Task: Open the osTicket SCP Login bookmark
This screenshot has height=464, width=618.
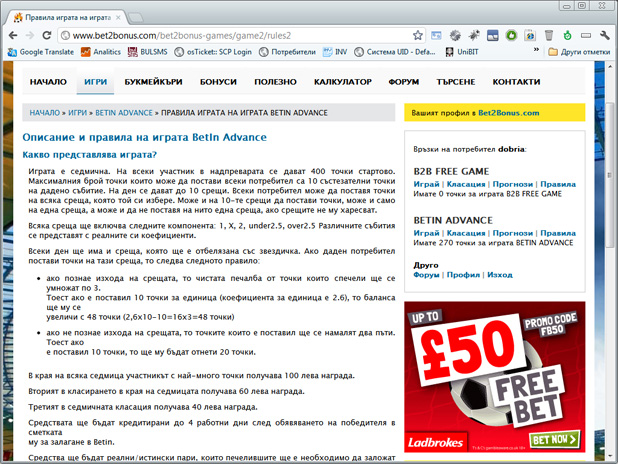Action: point(213,52)
